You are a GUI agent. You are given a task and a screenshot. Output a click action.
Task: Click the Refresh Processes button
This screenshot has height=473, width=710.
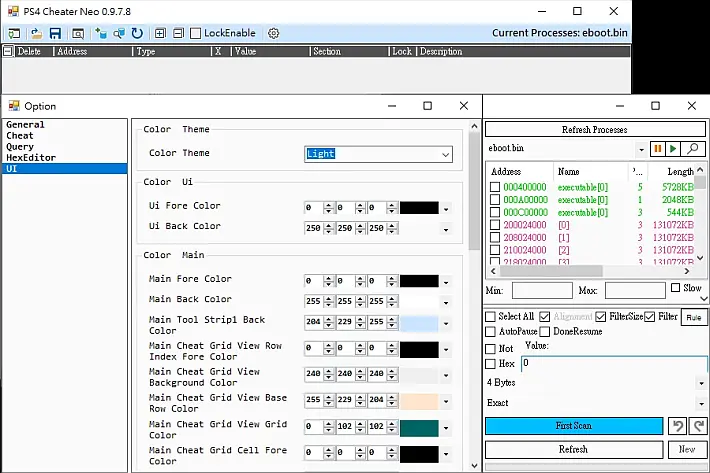595,129
